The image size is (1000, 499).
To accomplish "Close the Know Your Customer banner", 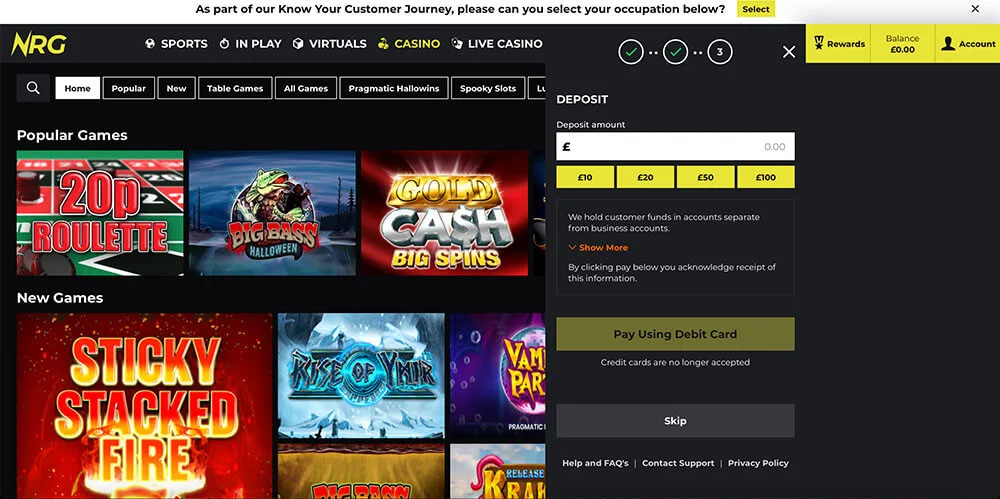I will click(x=975, y=9).
